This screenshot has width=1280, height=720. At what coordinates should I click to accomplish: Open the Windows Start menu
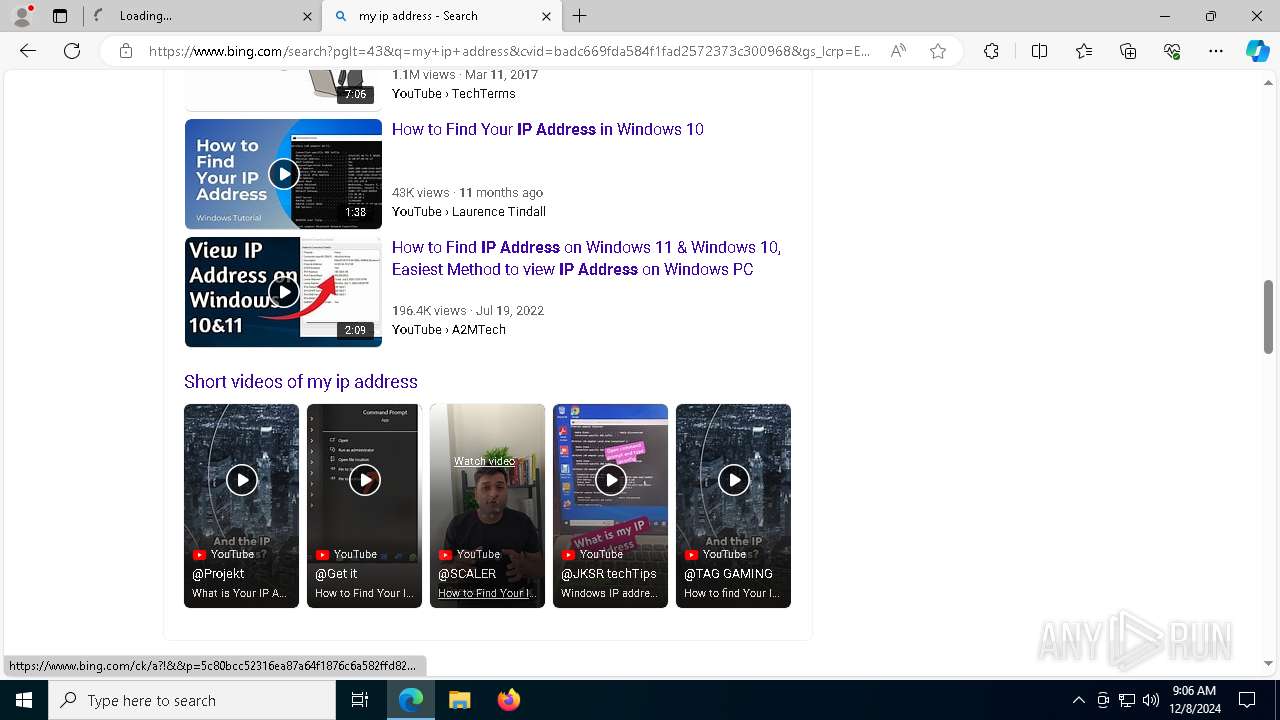[x=24, y=700]
